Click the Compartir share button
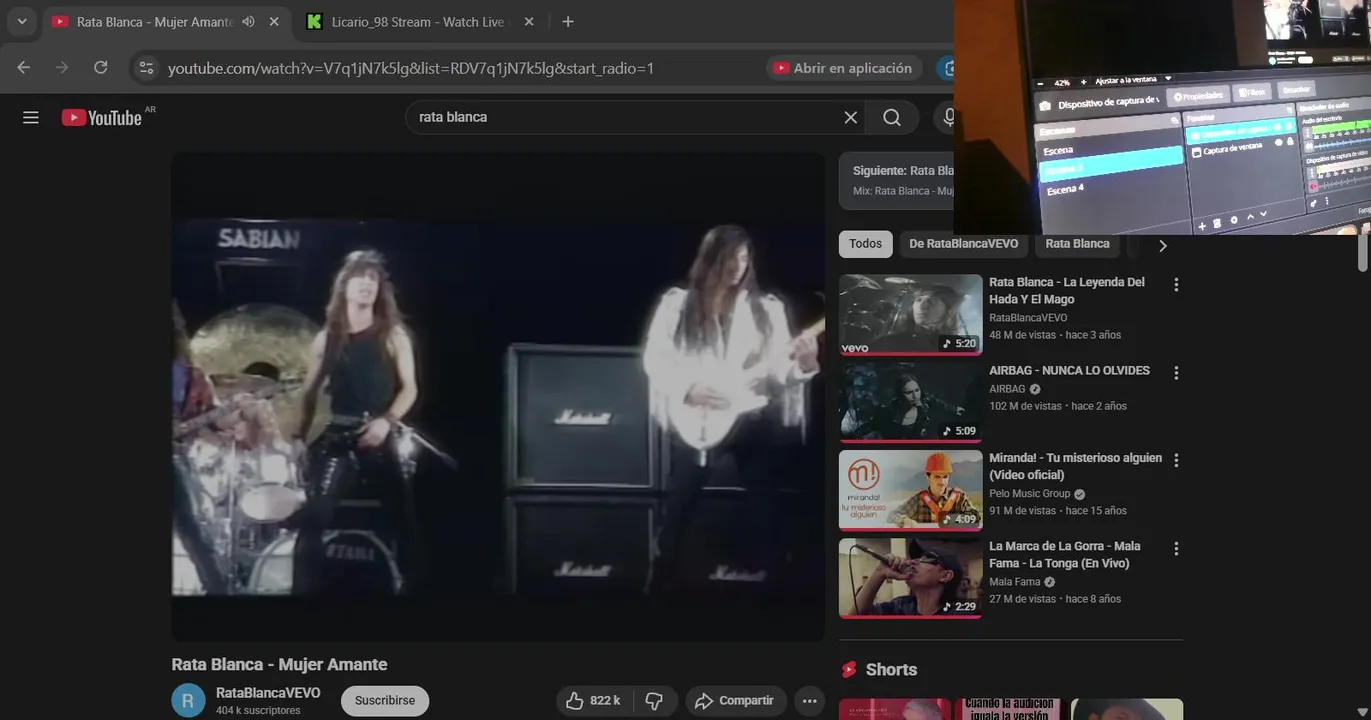Viewport: 1371px width, 720px height. (735, 701)
